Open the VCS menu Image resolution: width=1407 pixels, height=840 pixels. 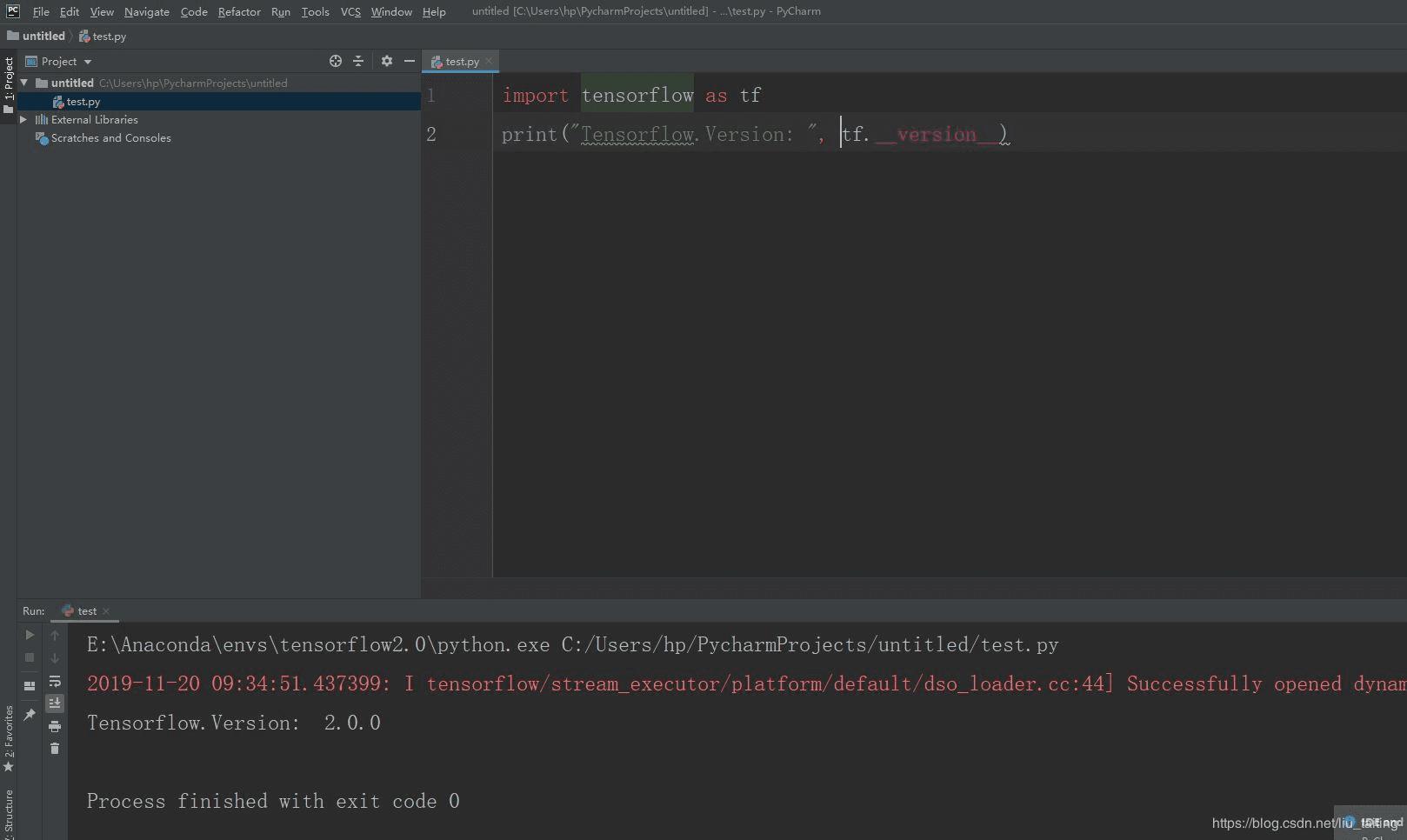(x=350, y=11)
